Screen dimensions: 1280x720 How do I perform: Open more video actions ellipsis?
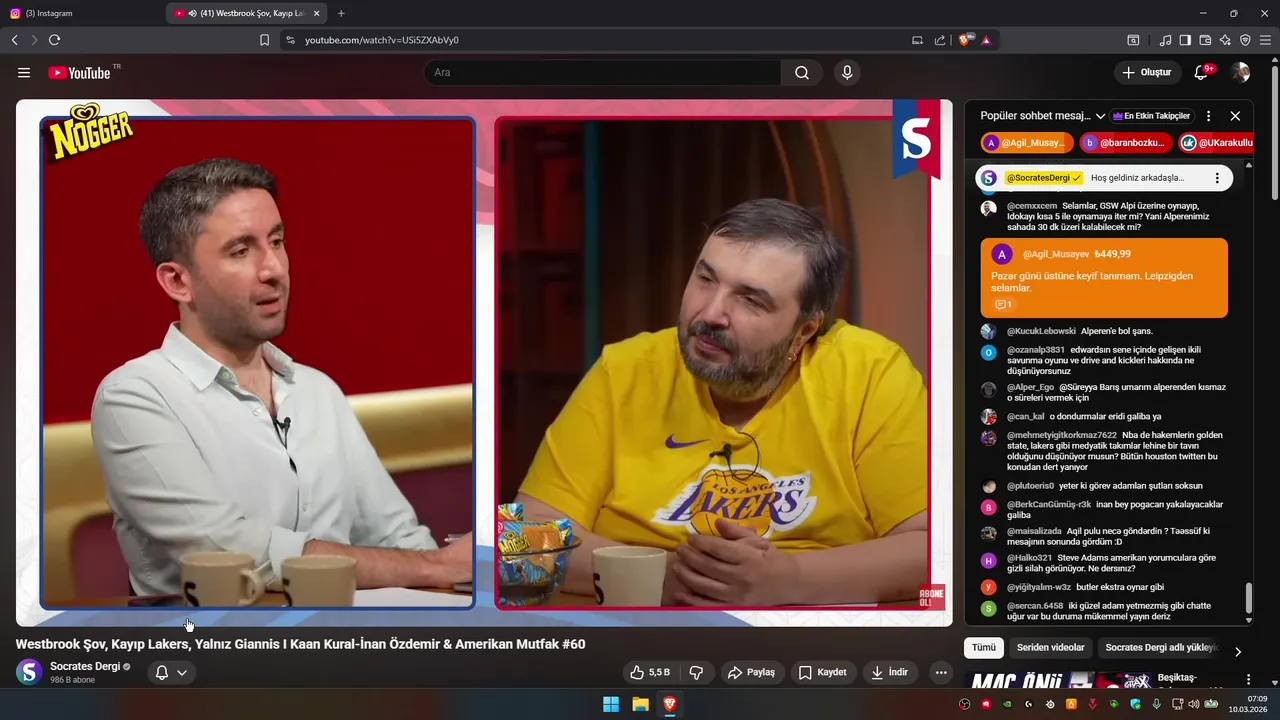[x=941, y=672]
